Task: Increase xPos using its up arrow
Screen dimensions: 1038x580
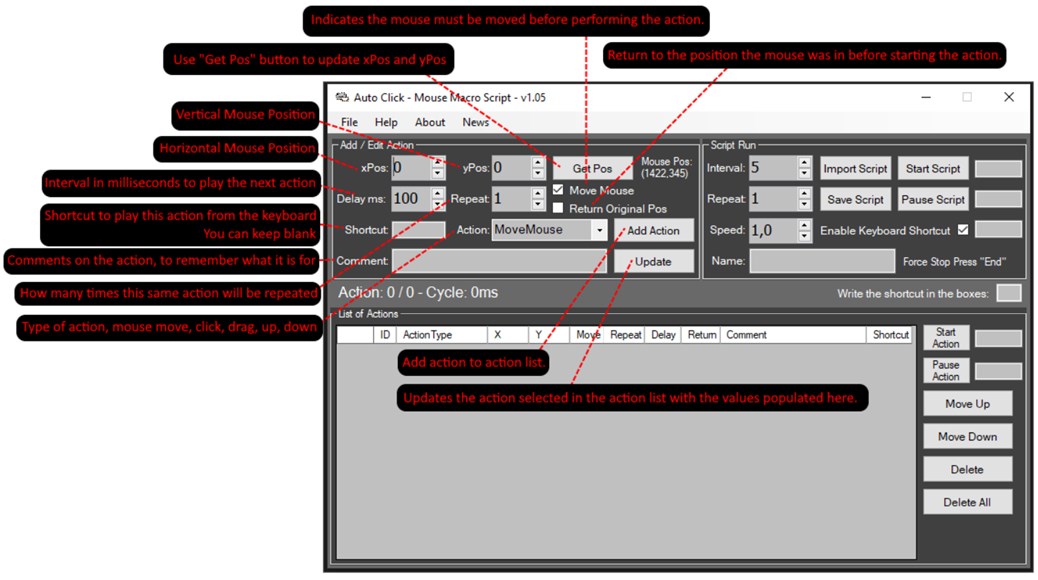Action: tap(437, 163)
